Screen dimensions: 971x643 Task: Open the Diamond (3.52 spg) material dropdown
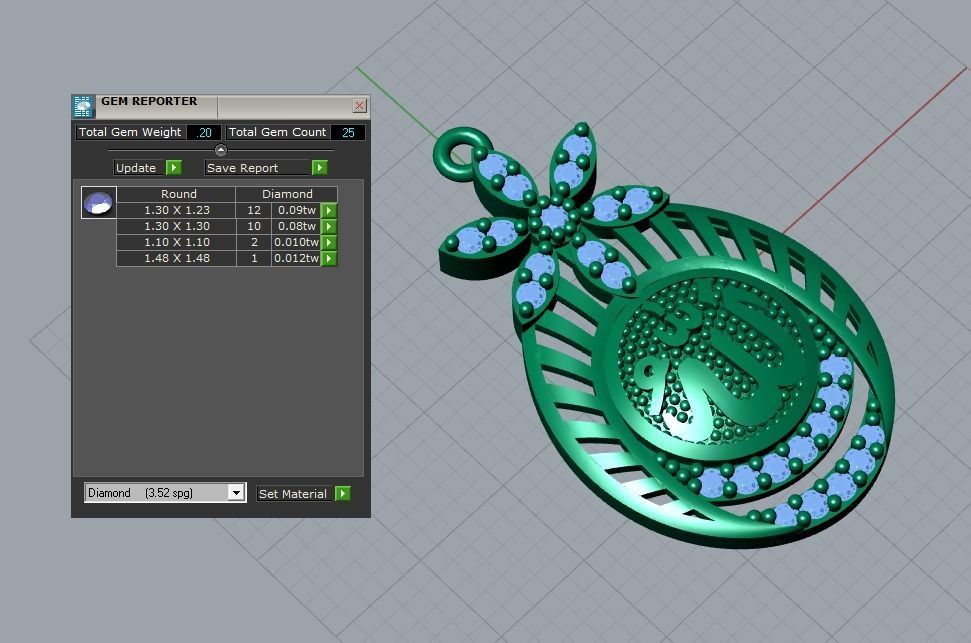pyautogui.click(x=236, y=493)
